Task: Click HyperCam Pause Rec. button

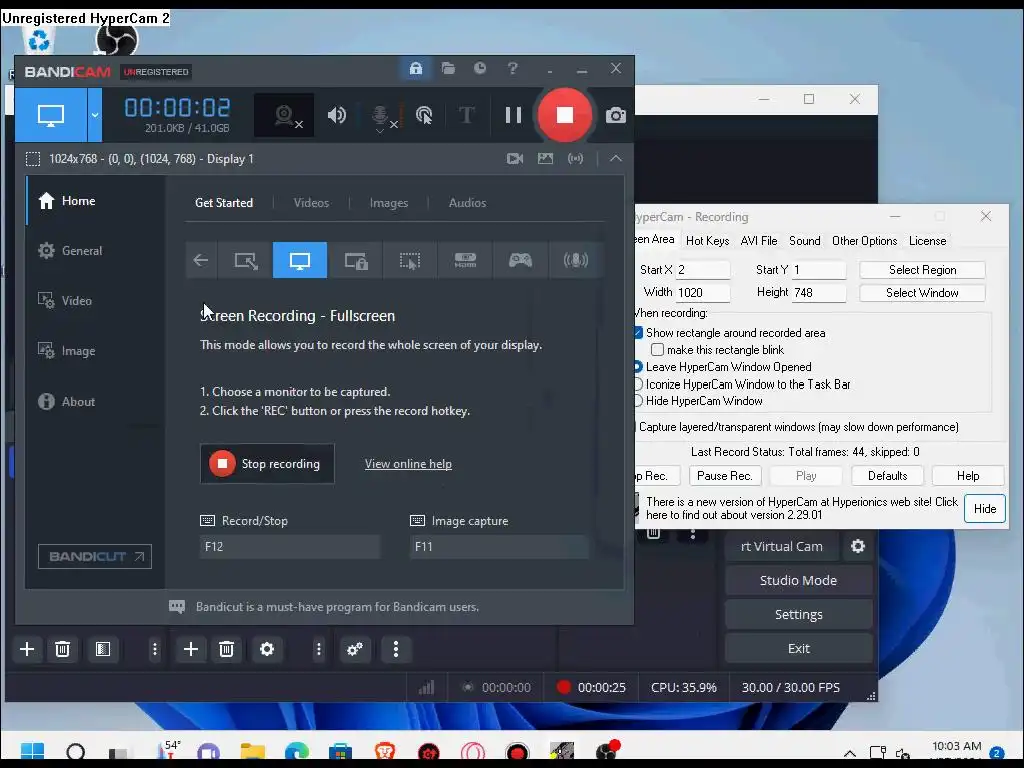Action: coord(724,476)
